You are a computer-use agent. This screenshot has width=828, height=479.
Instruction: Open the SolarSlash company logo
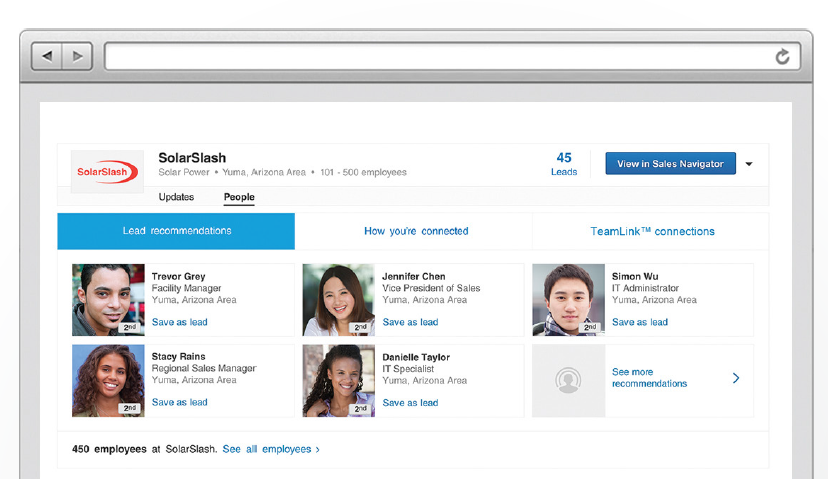107,172
